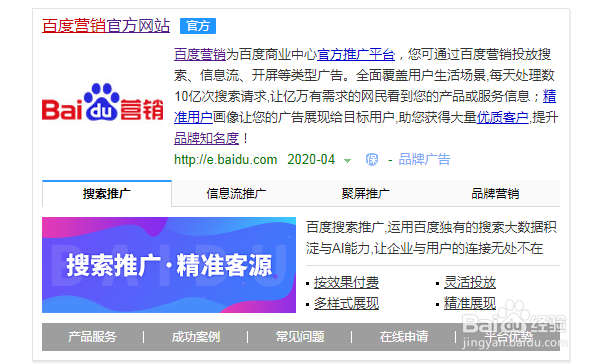This screenshot has width=602, height=364.
Task: Open the 品牌知名度 link
Action: (207, 138)
